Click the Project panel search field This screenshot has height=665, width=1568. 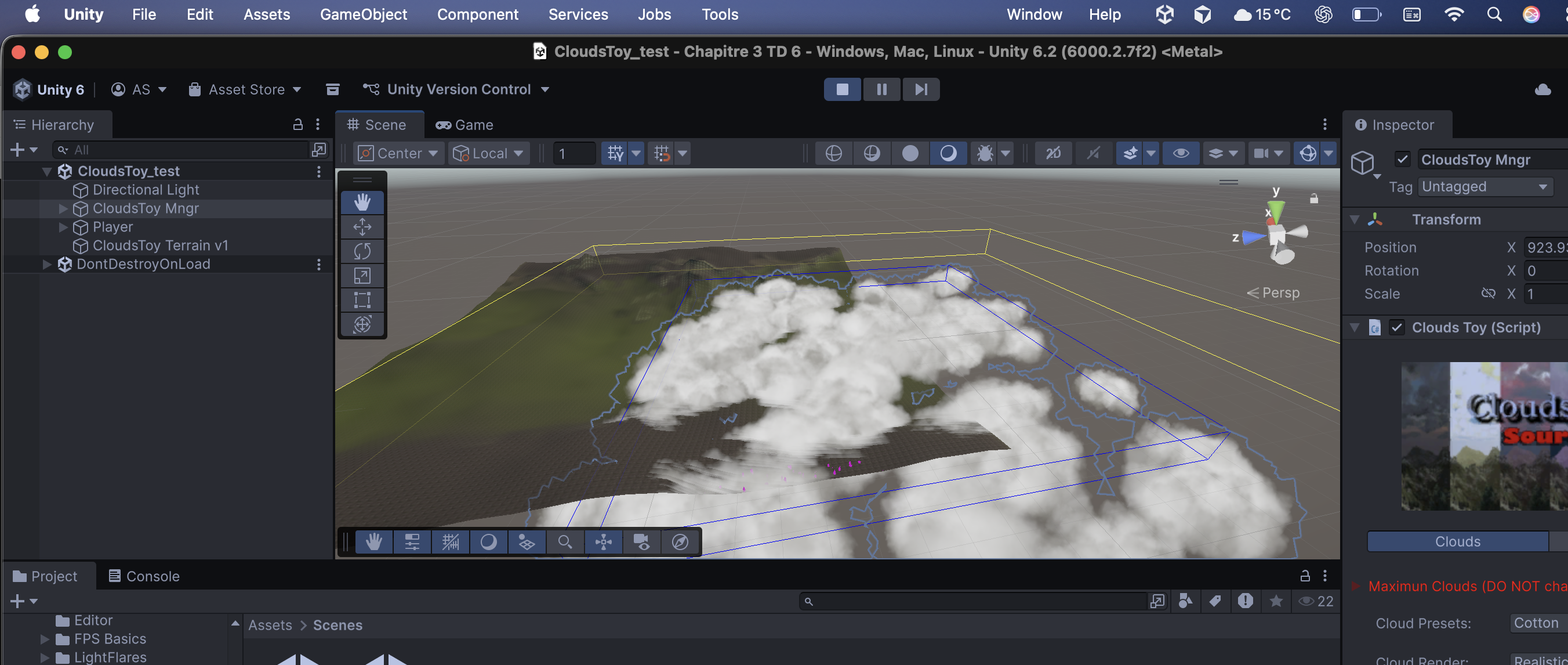[x=974, y=601]
